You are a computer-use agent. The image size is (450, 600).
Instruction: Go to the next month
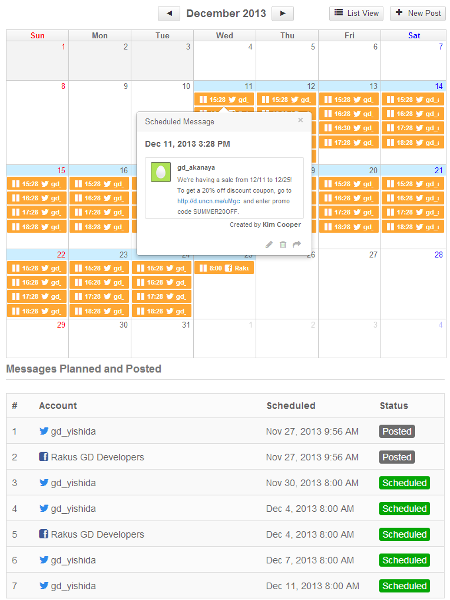[282, 13]
